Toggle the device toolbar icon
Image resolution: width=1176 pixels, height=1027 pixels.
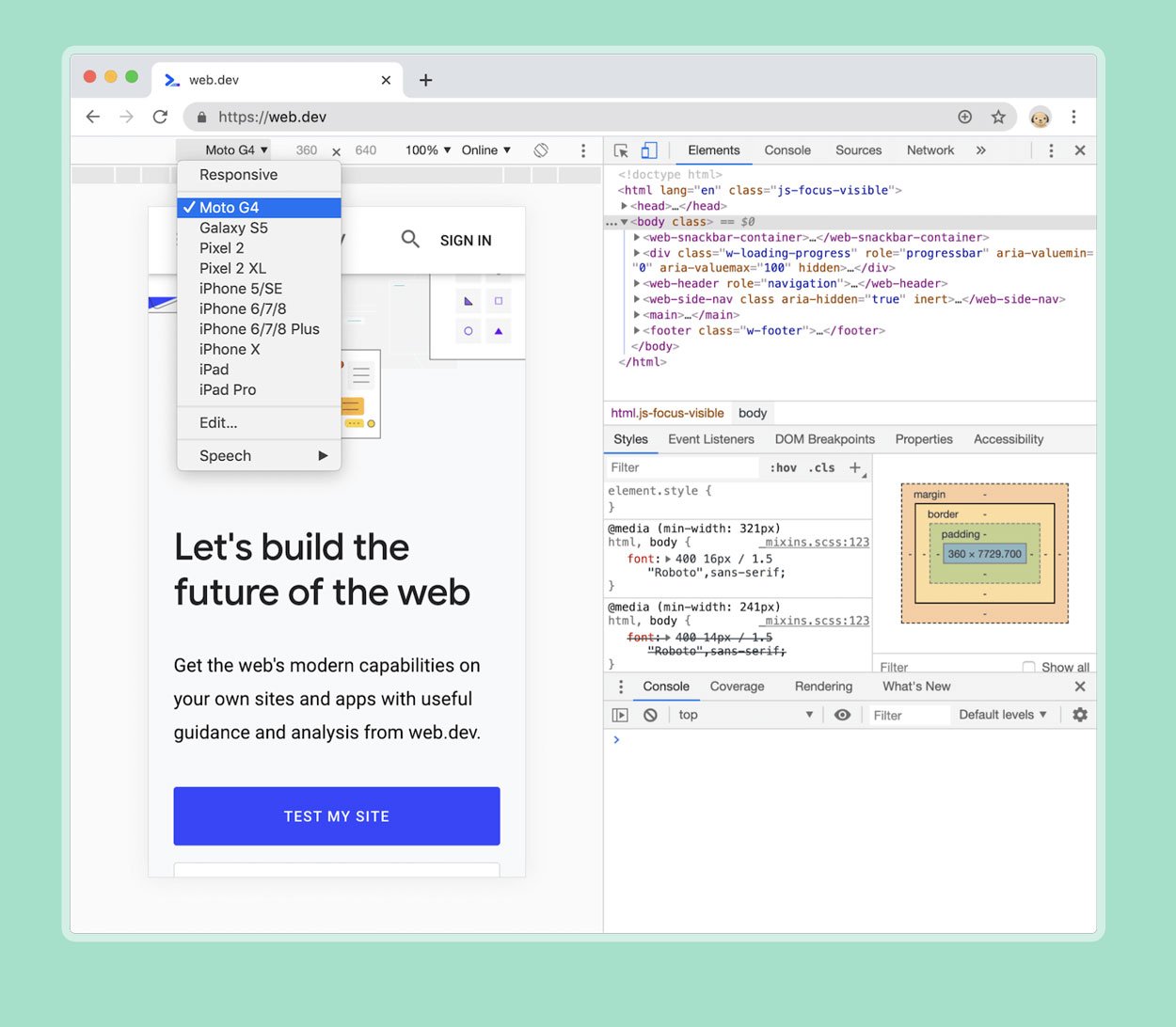[x=649, y=150]
